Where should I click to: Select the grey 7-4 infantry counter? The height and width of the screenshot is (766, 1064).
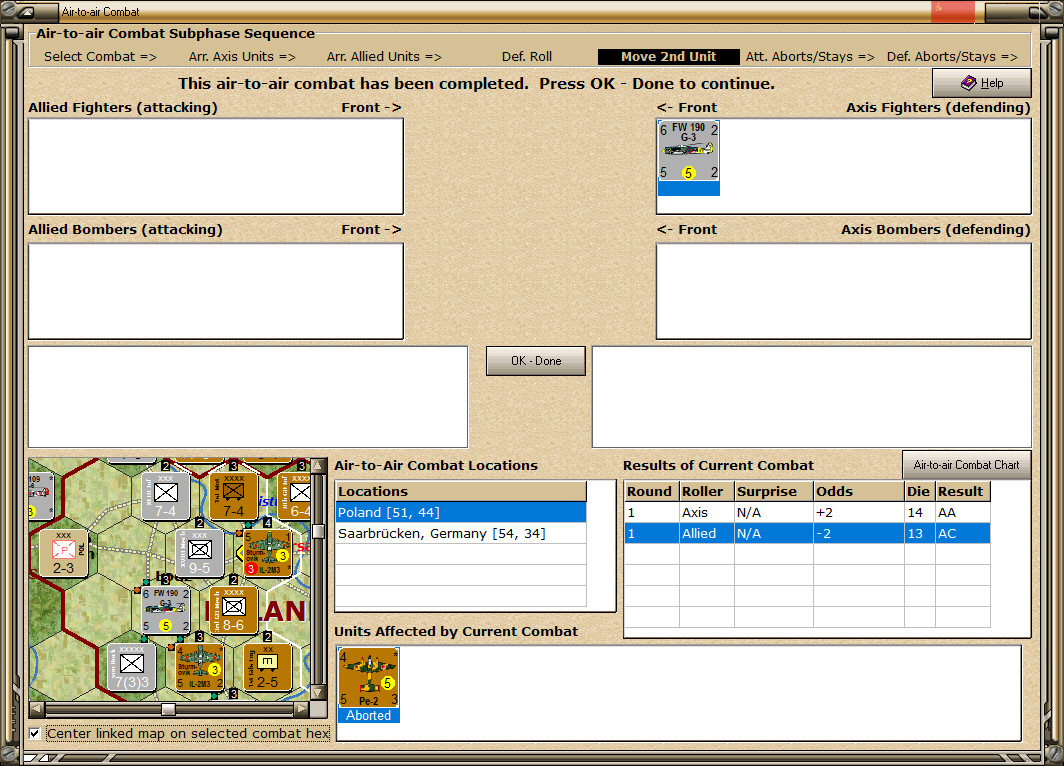click(166, 497)
